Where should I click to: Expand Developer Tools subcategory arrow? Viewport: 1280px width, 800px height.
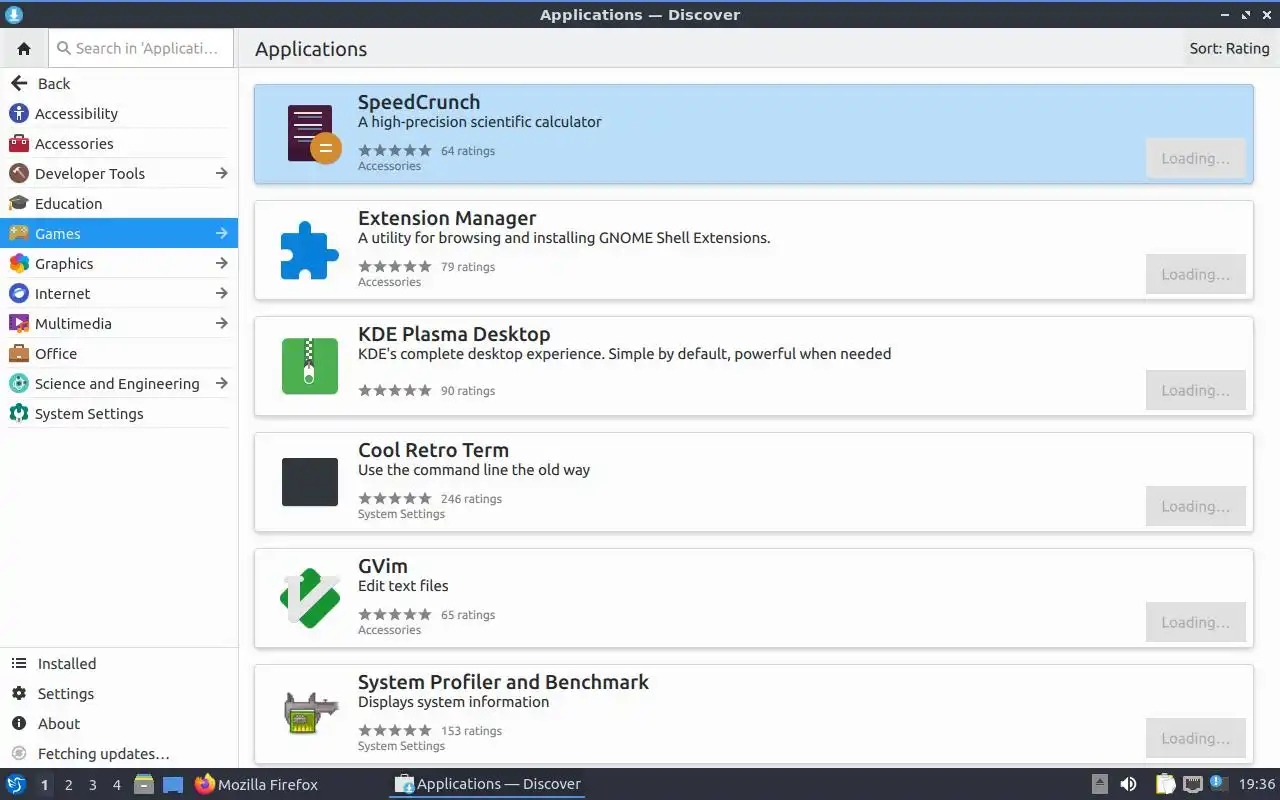coord(222,174)
